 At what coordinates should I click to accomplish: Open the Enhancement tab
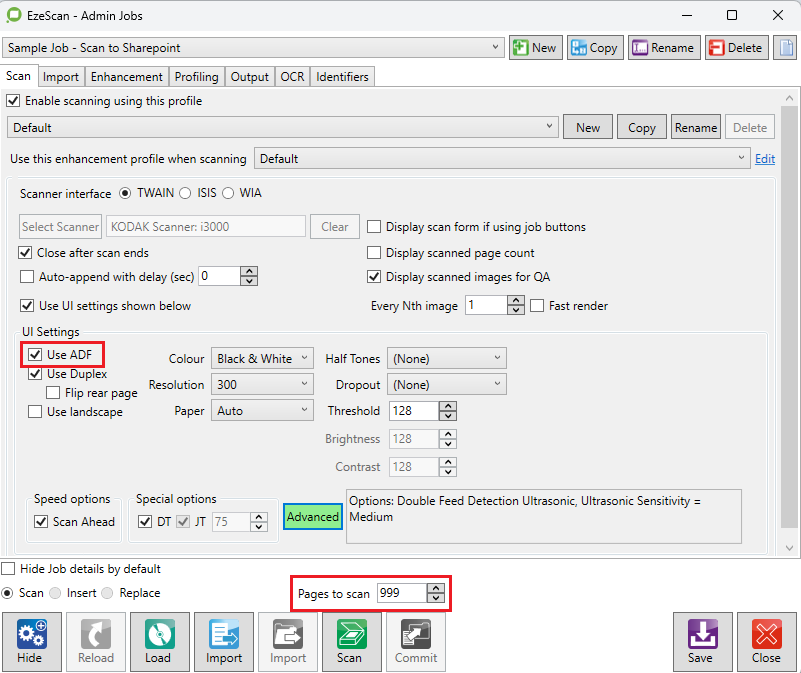tap(126, 77)
